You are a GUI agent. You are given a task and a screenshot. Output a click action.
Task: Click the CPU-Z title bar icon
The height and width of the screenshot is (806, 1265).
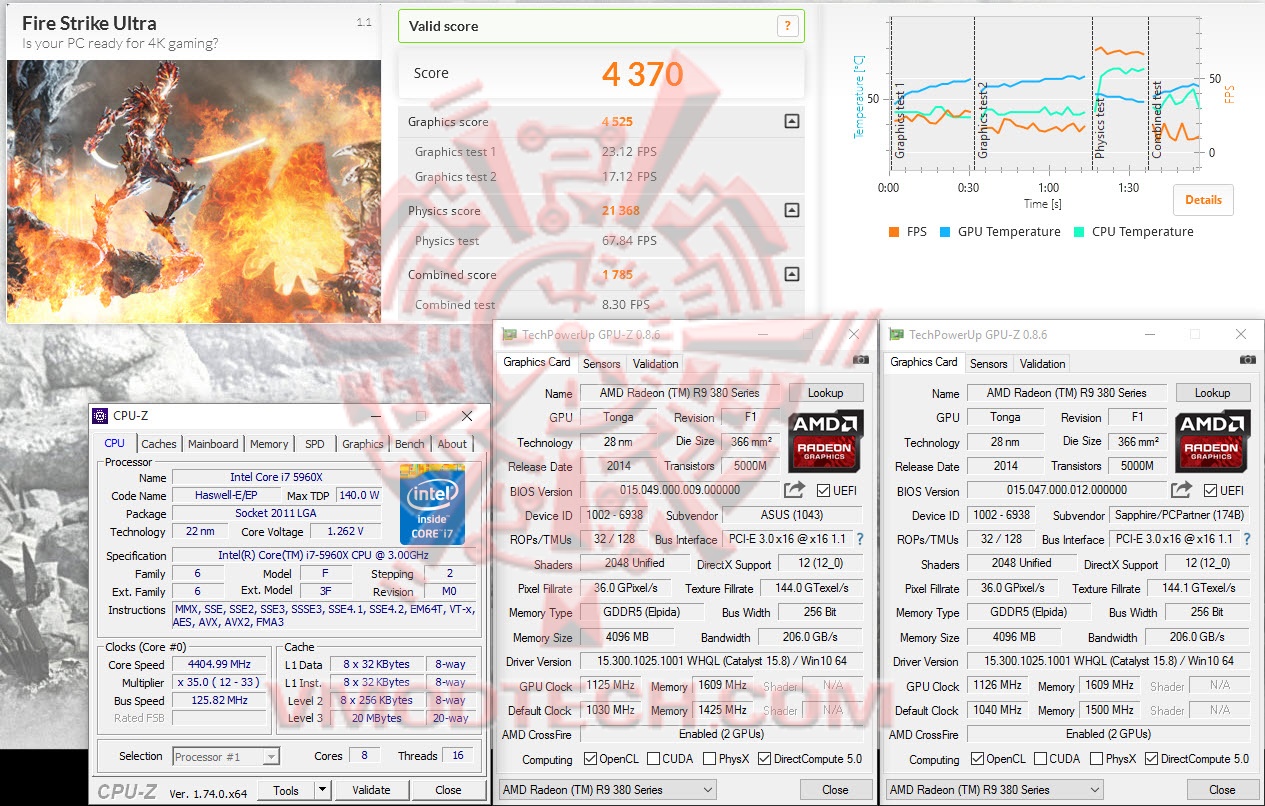pos(100,415)
